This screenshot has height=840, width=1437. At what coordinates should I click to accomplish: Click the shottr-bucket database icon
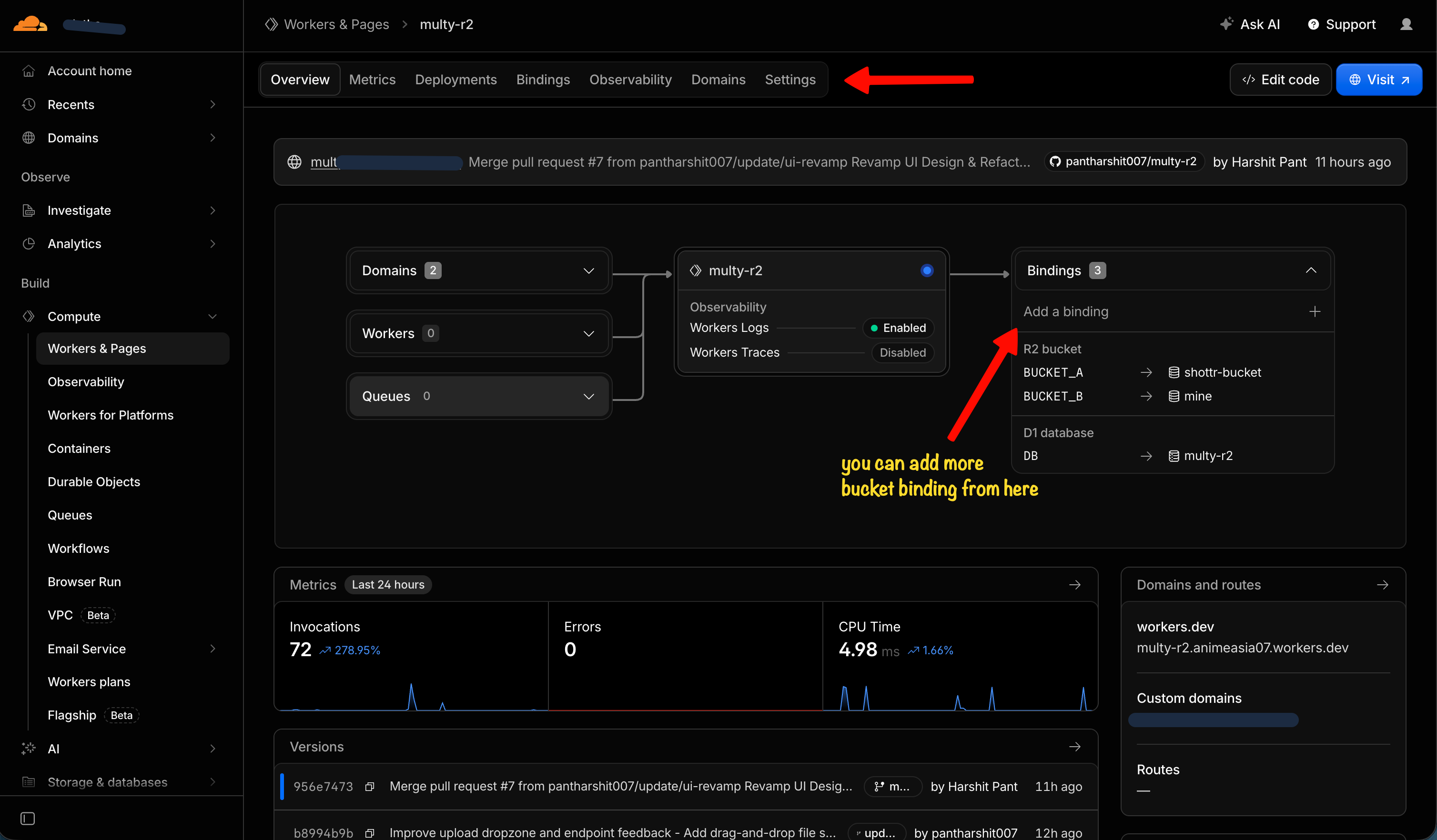click(x=1174, y=373)
